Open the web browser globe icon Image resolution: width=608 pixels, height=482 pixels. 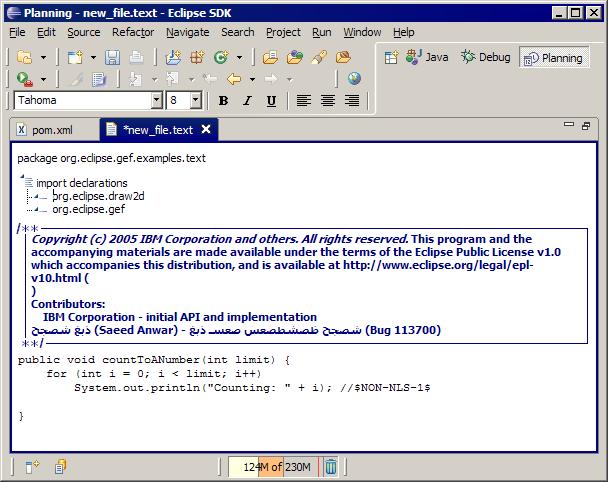click(x=354, y=79)
